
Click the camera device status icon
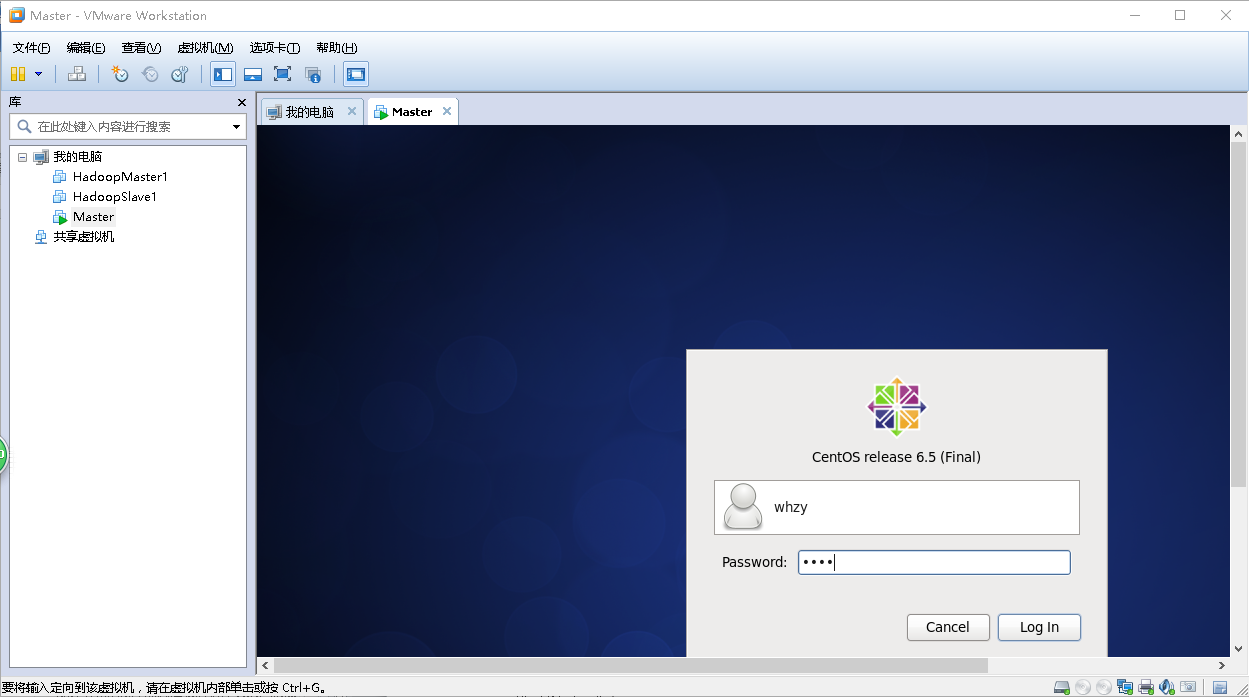tap(1188, 688)
